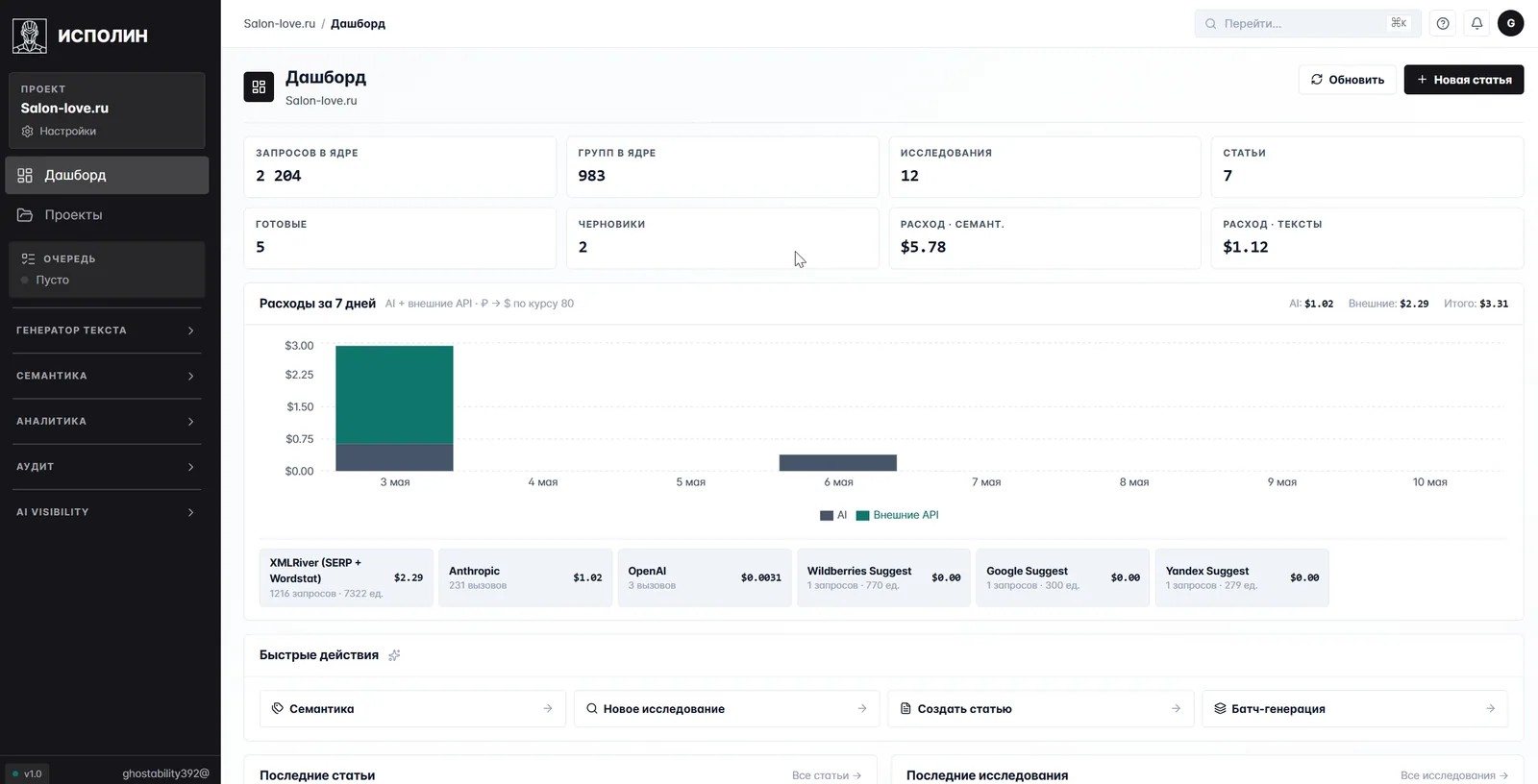Click the Очередь queue icon

pyautogui.click(x=28, y=258)
